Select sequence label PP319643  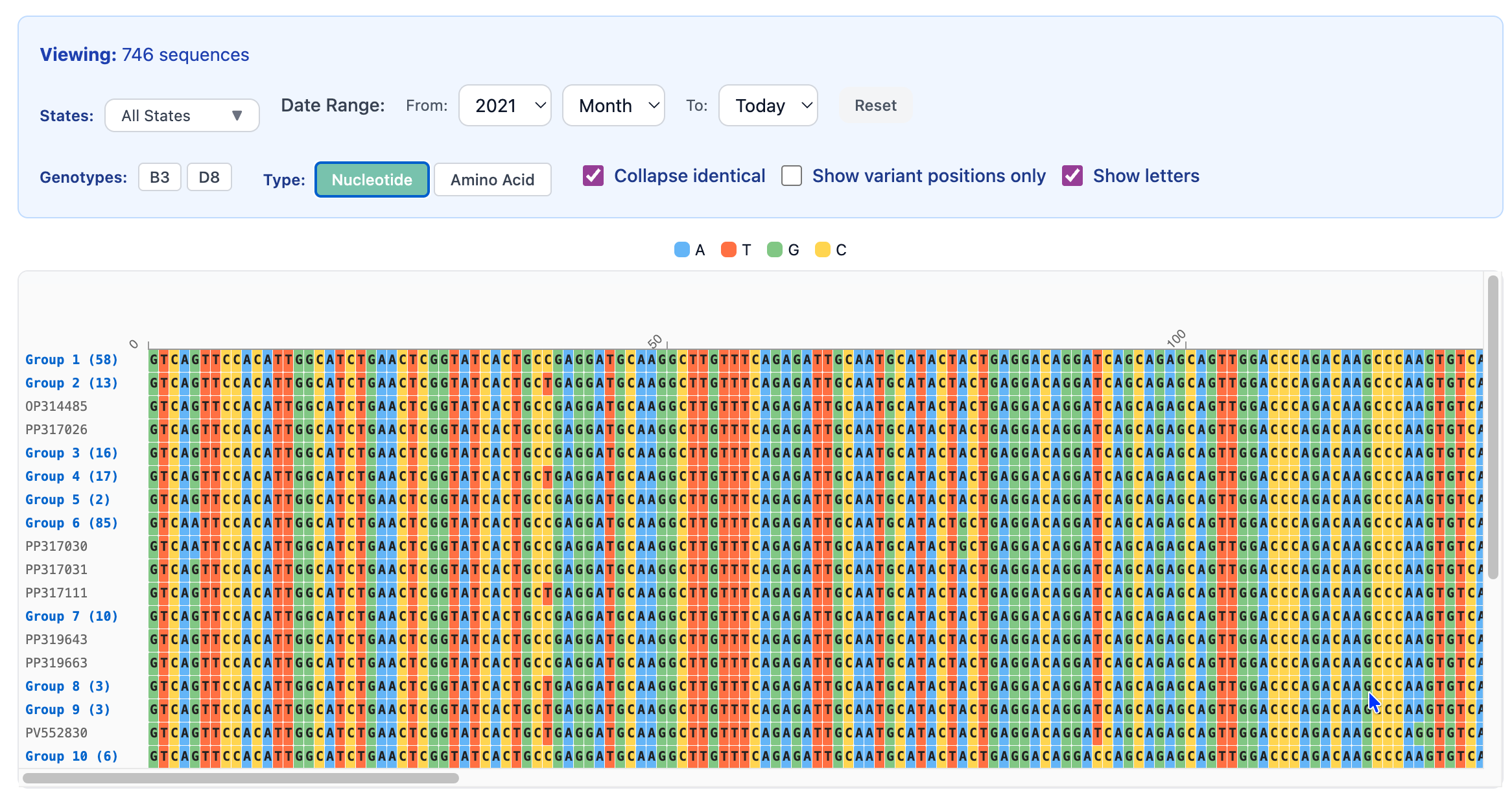click(x=56, y=640)
